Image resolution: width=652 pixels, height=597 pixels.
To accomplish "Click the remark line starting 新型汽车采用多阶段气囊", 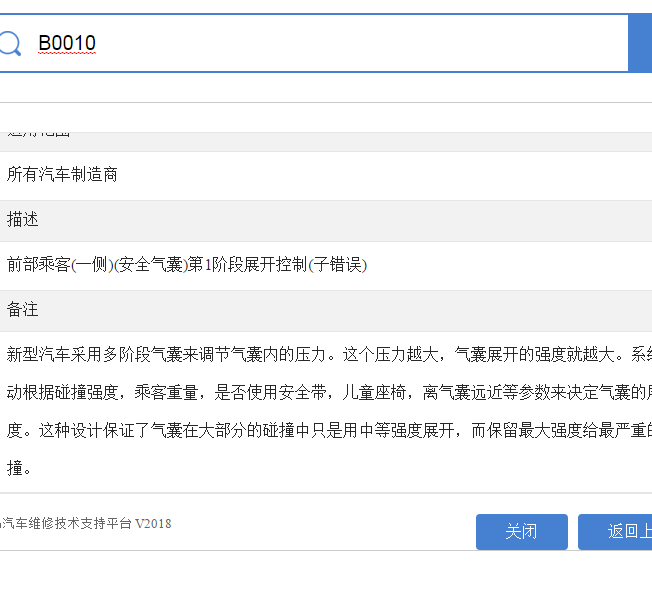I will (x=329, y=355).
